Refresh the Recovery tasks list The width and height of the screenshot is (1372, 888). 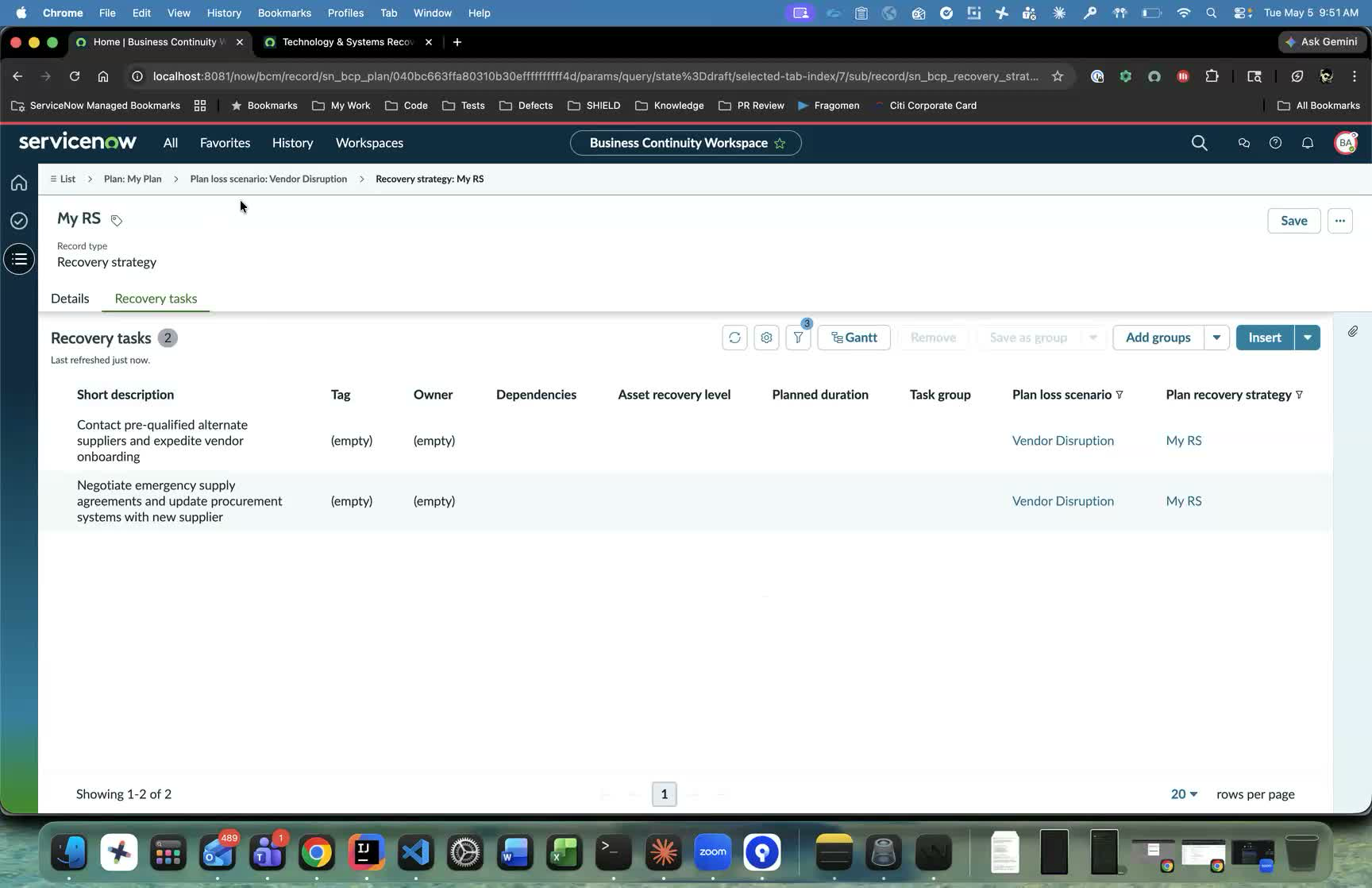click(x=734, y=338)
